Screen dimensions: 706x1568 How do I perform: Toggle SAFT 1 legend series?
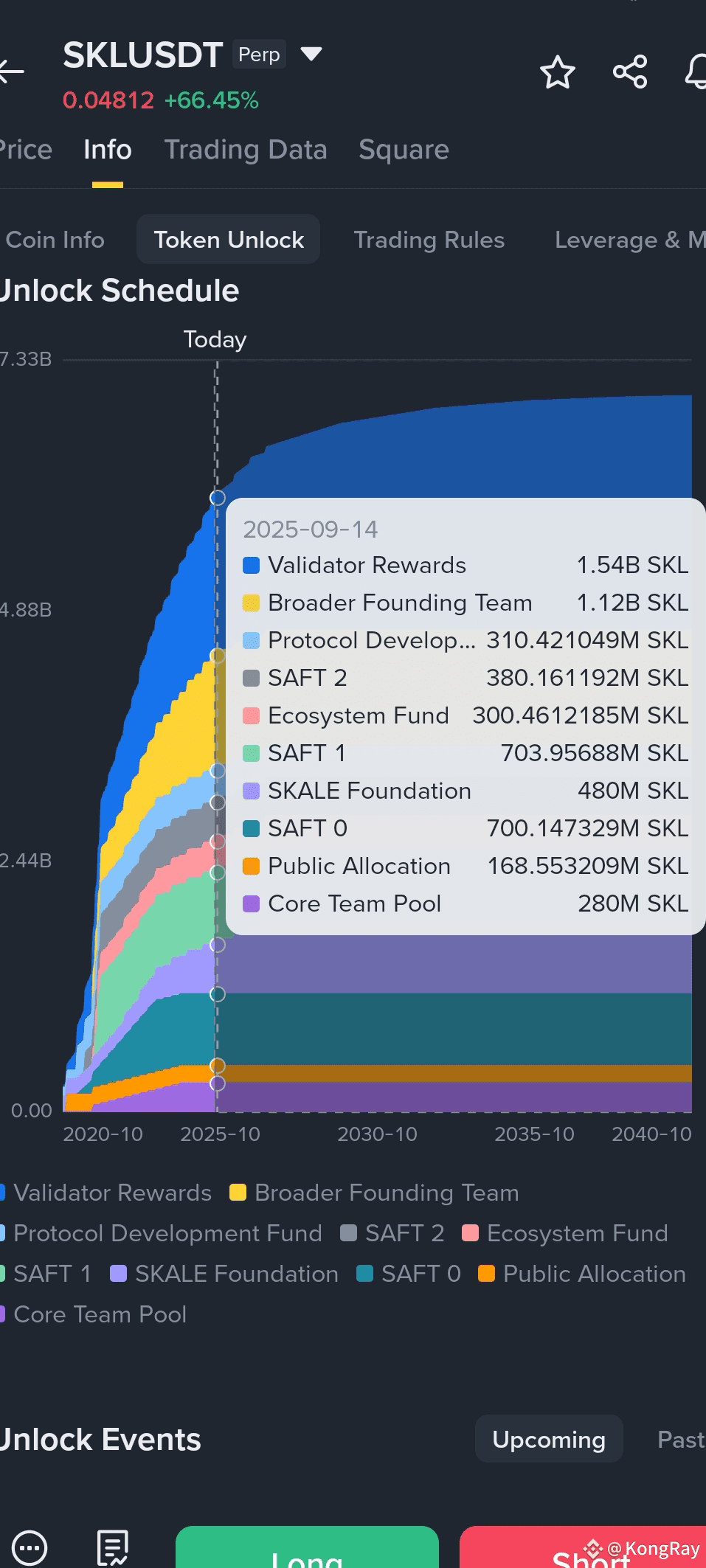pos(46,1274)
